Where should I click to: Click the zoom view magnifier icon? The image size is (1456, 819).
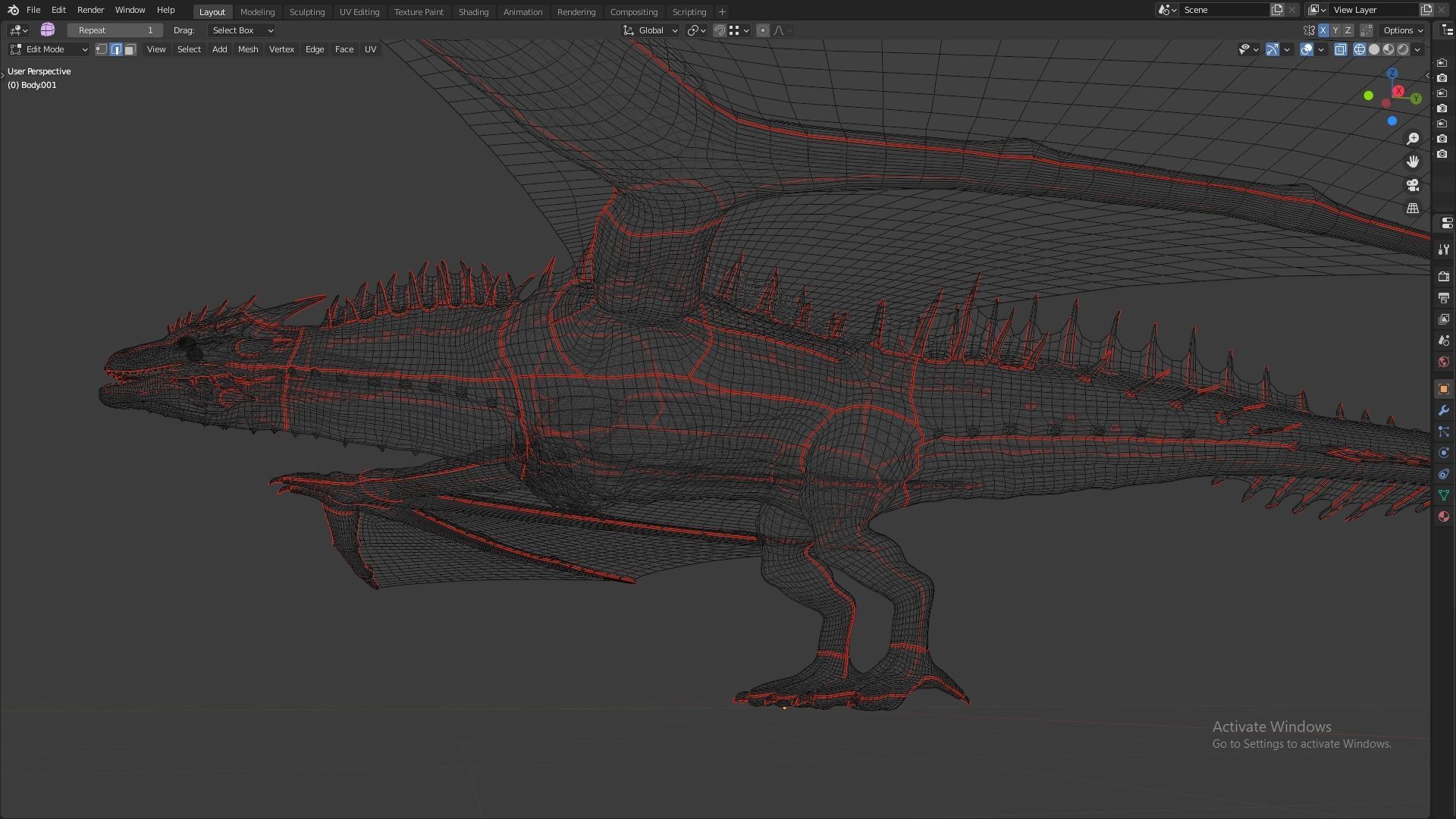pyautogui.click(x=1413, y=139)
